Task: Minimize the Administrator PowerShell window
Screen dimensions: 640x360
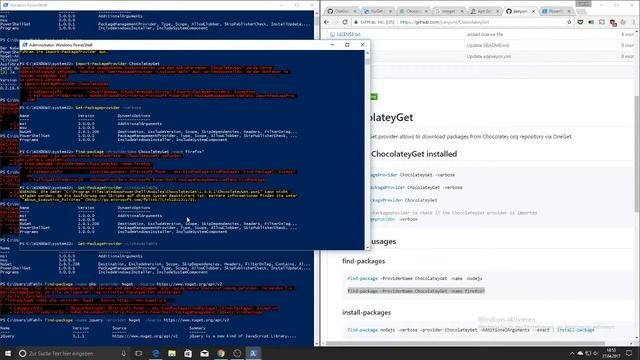Action: [x=332, y=44]
